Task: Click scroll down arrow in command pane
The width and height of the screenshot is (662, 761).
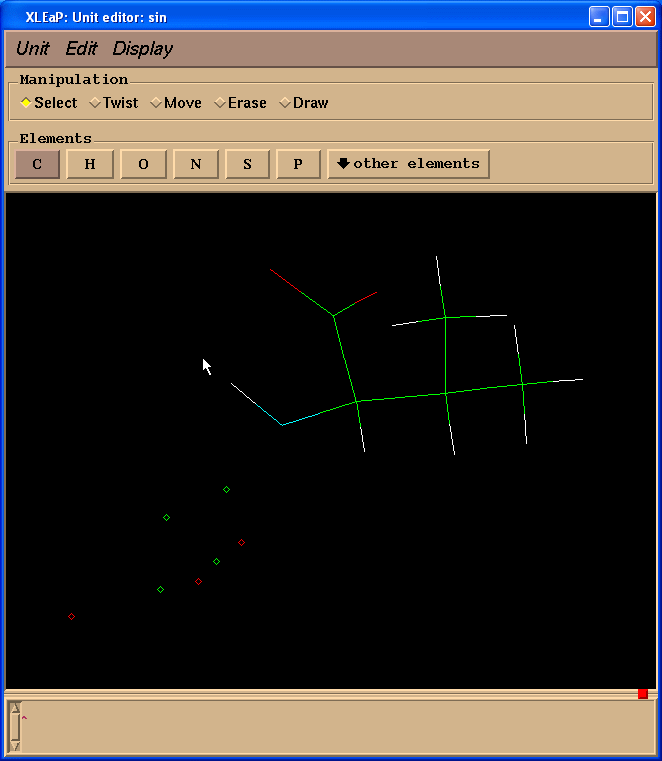Action: [x=15, y=746]
